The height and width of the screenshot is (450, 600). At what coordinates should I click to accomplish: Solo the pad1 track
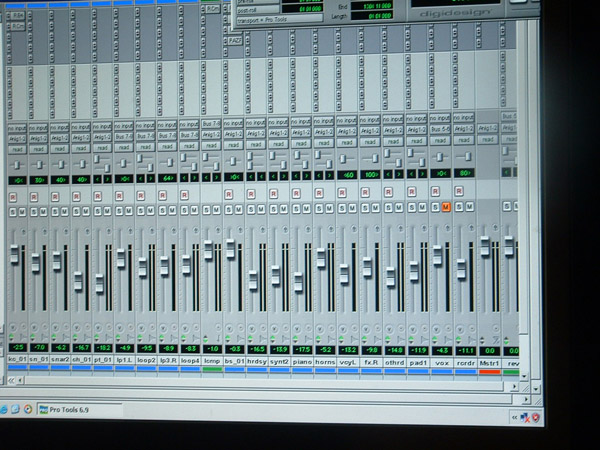pos(412,207)
